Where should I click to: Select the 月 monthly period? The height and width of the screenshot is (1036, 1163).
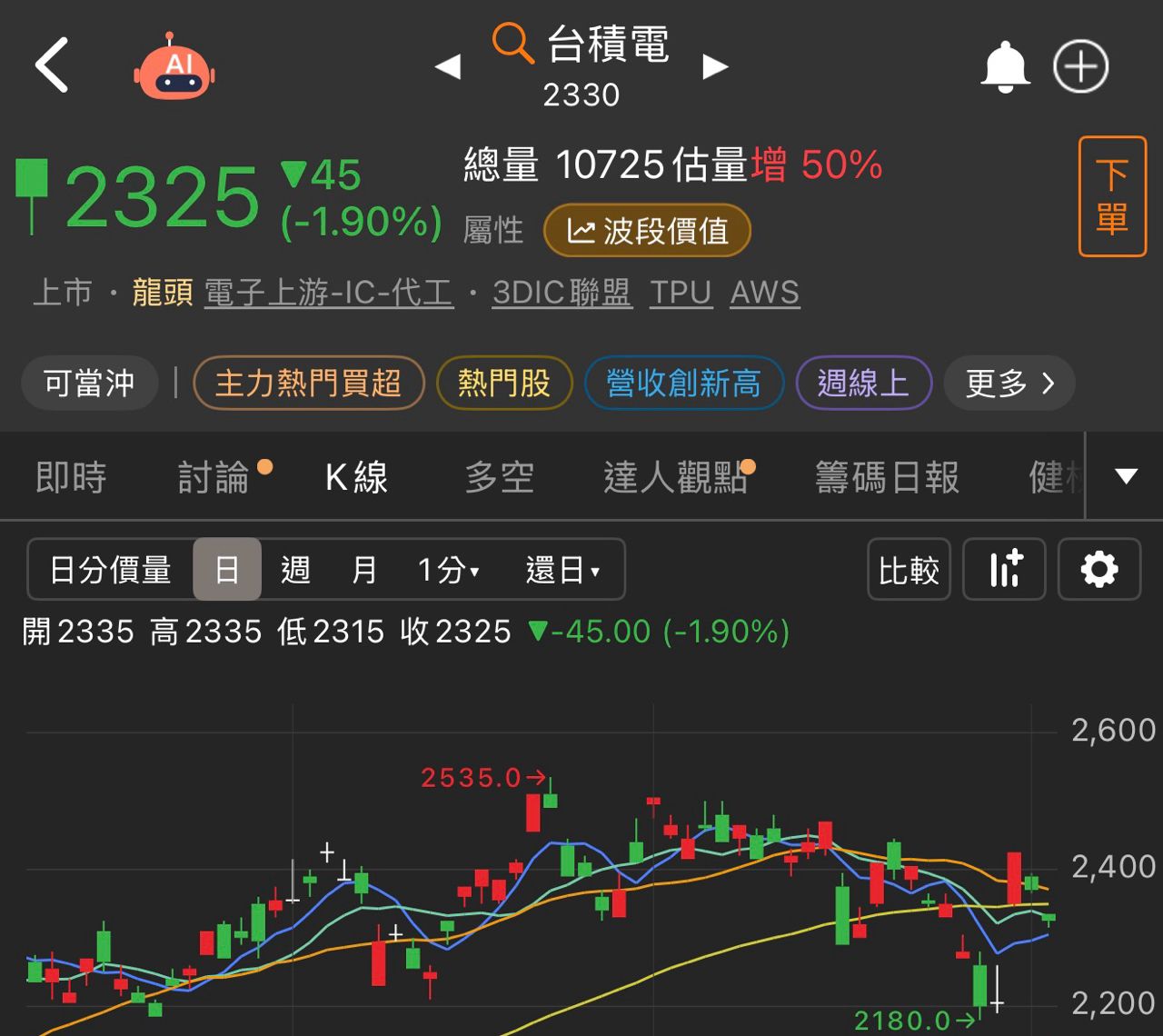click(364, 570)
